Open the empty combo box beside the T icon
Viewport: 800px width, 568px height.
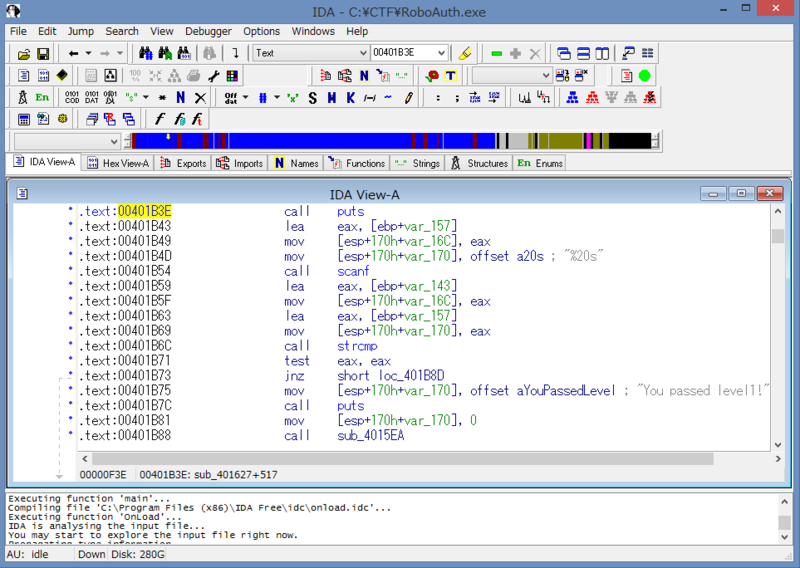tap(512, 76)
